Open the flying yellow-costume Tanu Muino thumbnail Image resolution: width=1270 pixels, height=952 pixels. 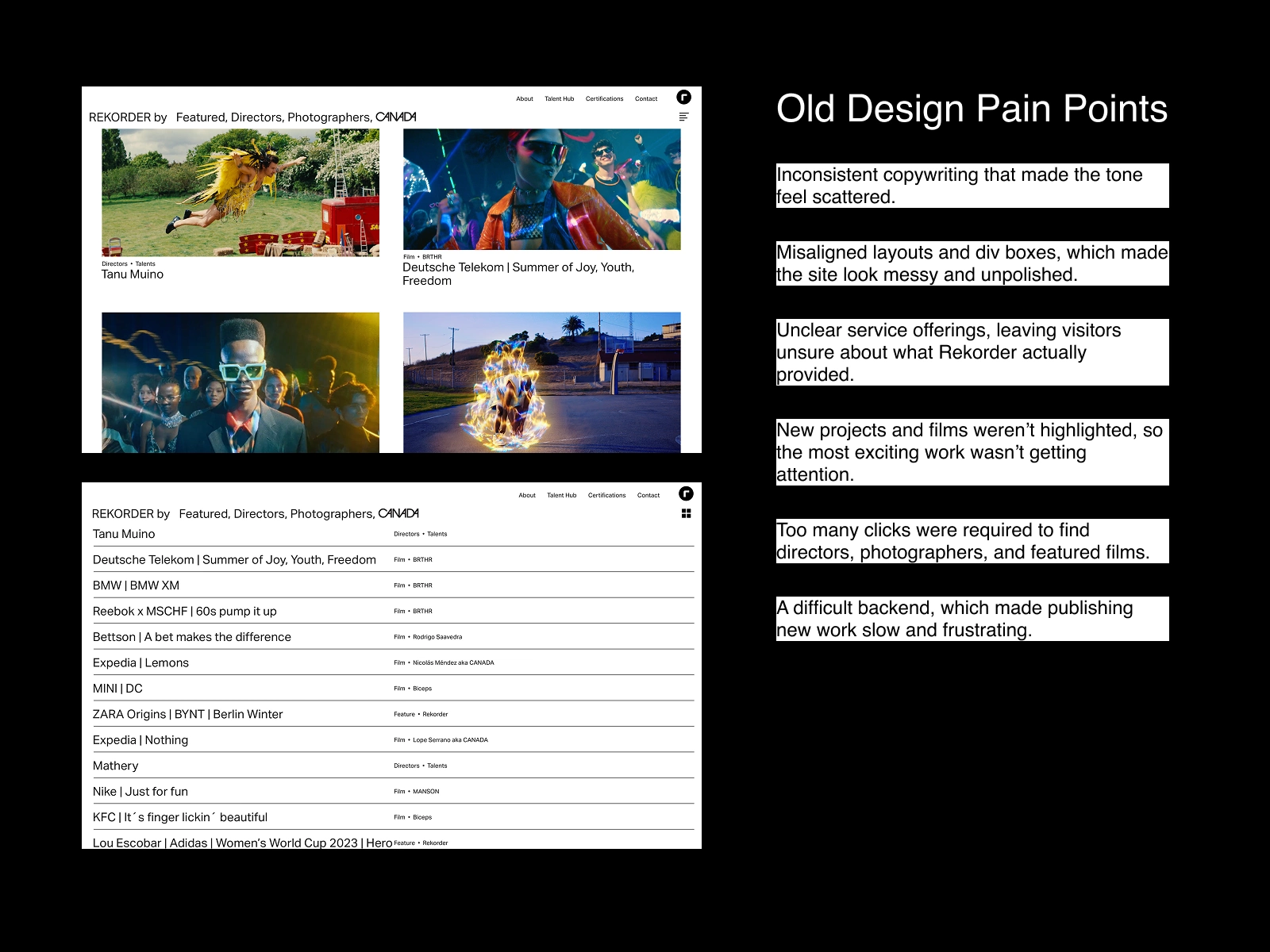click(241, 193)
